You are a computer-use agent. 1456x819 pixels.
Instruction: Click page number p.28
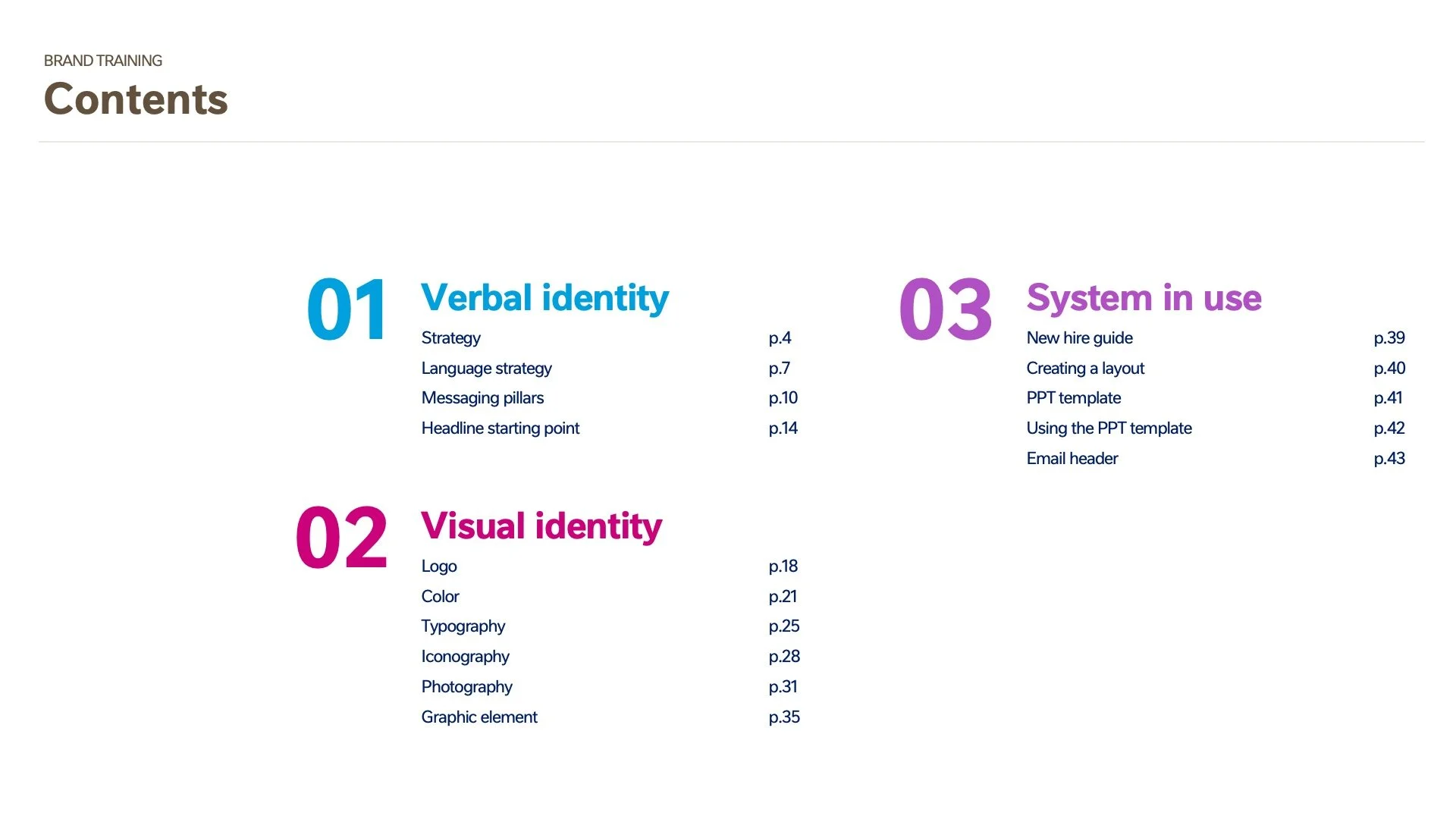(783, 657)
